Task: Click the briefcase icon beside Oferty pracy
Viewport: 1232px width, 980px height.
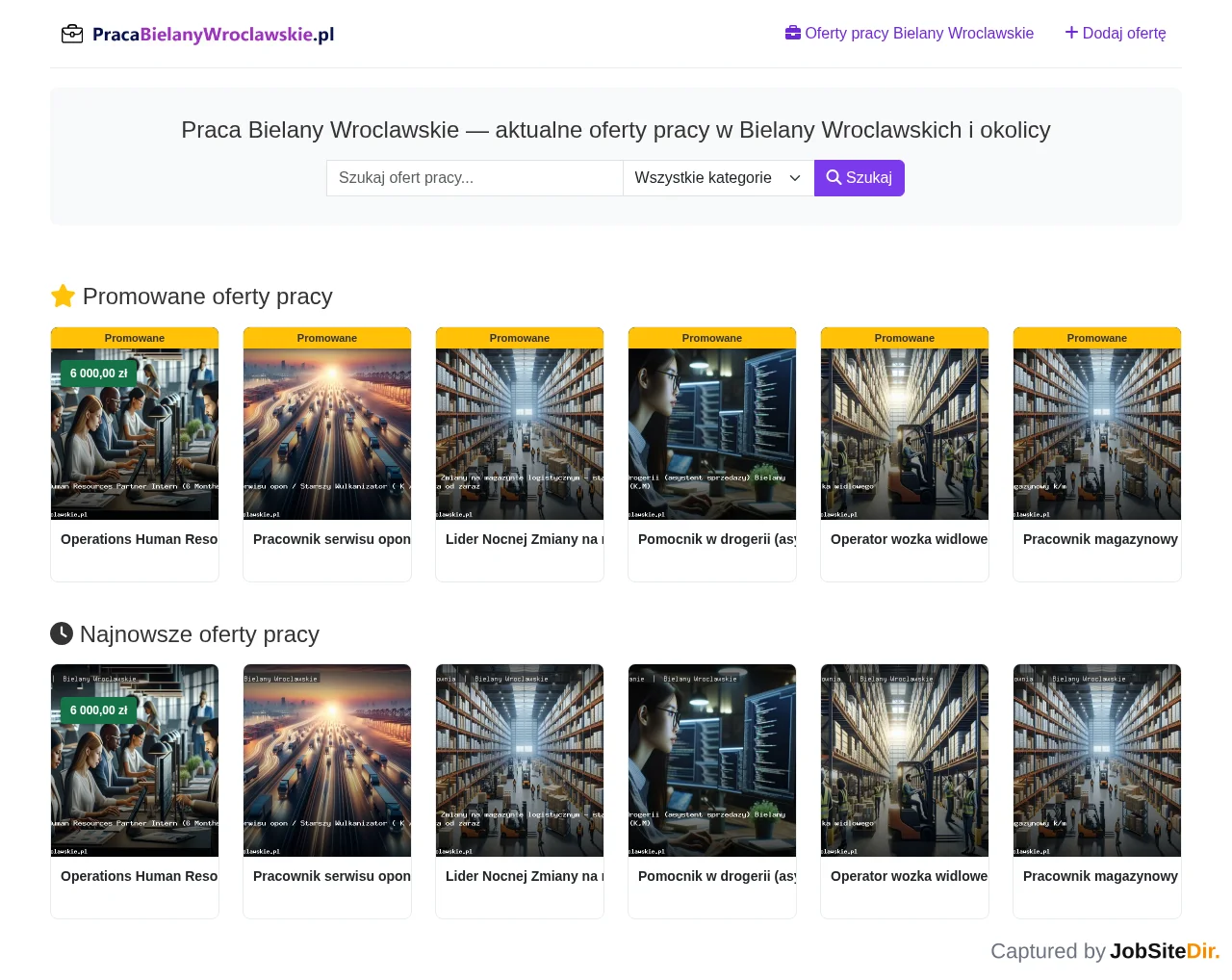Action: [x=793, y=33]
